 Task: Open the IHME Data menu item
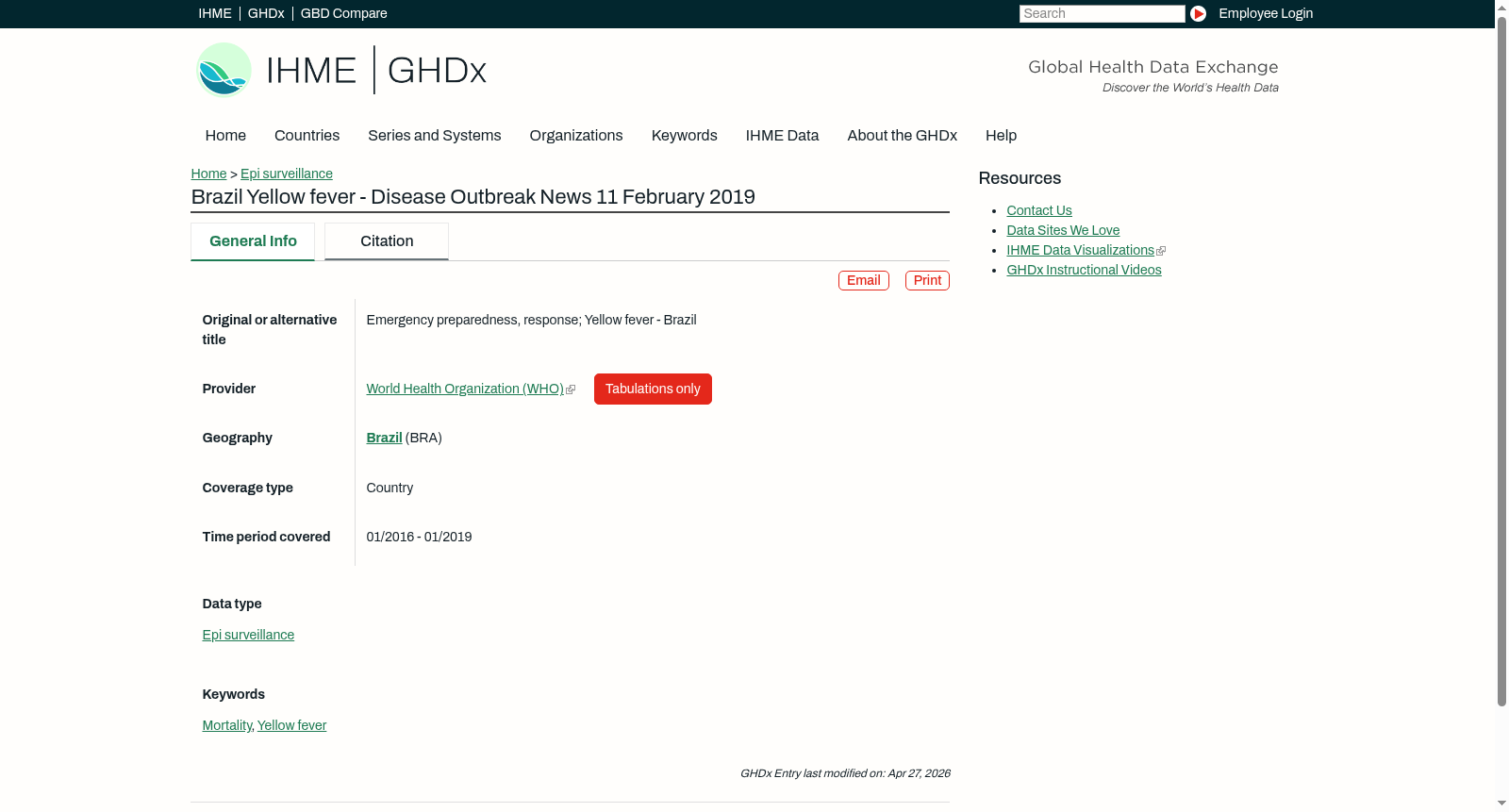tap(782, 136)
